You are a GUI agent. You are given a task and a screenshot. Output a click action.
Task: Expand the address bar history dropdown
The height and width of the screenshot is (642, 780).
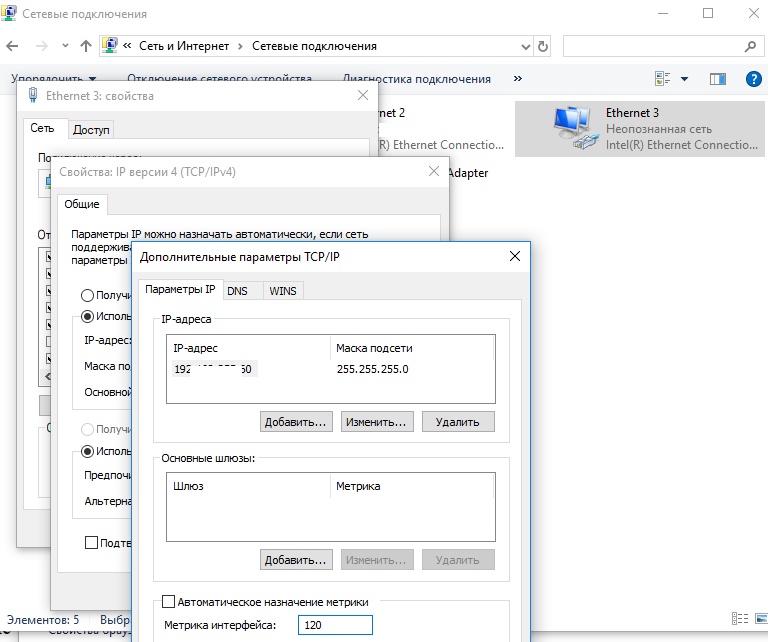point(525,47)
